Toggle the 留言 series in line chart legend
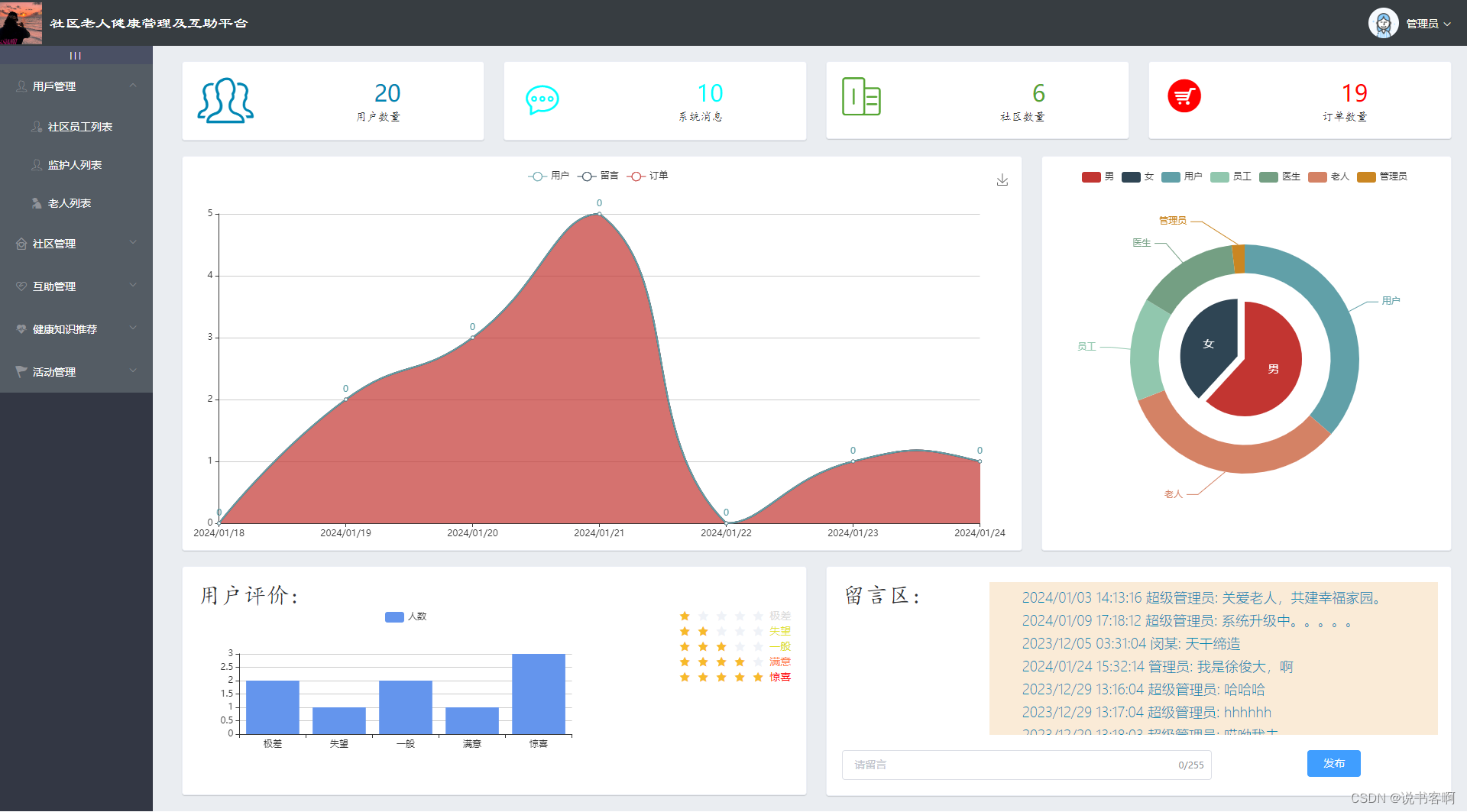This screenshot has height=812, width=1467. point(598,176)
